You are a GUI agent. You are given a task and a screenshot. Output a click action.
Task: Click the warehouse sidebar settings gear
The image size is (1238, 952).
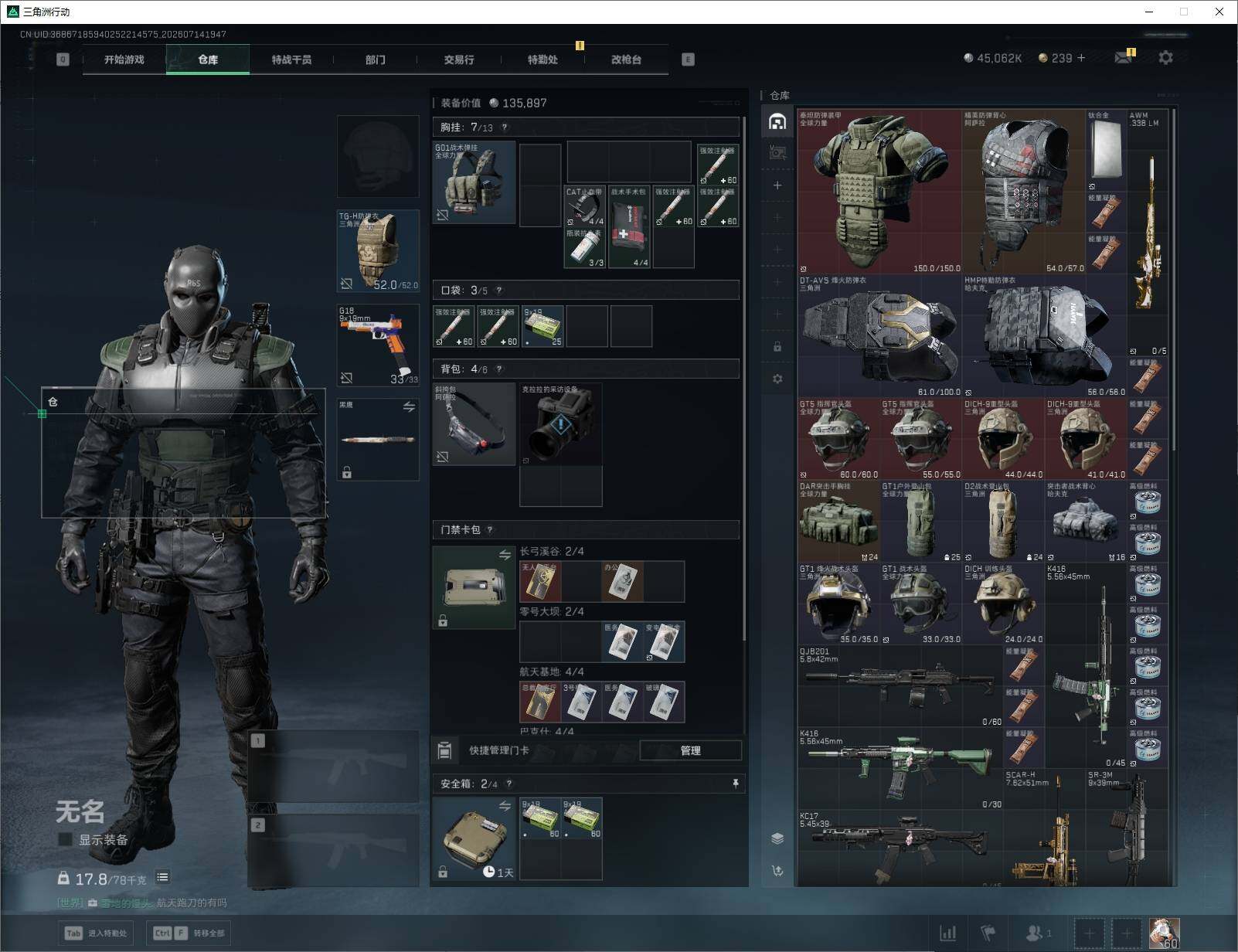click(x=777, y=379)
